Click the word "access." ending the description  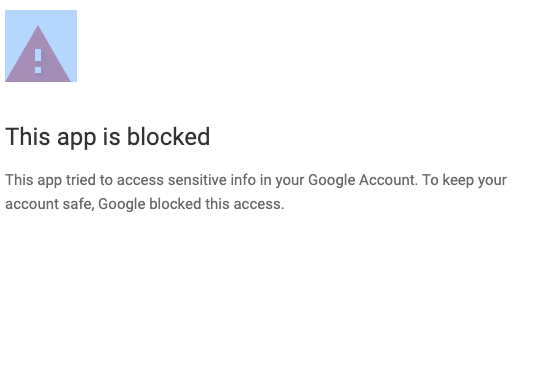[259, 204]
